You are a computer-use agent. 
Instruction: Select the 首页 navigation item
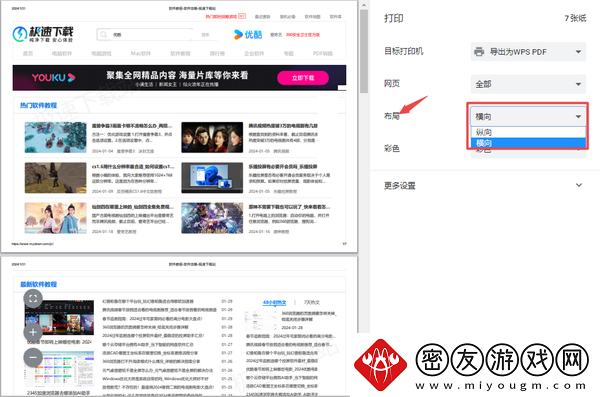click(28, 53)
